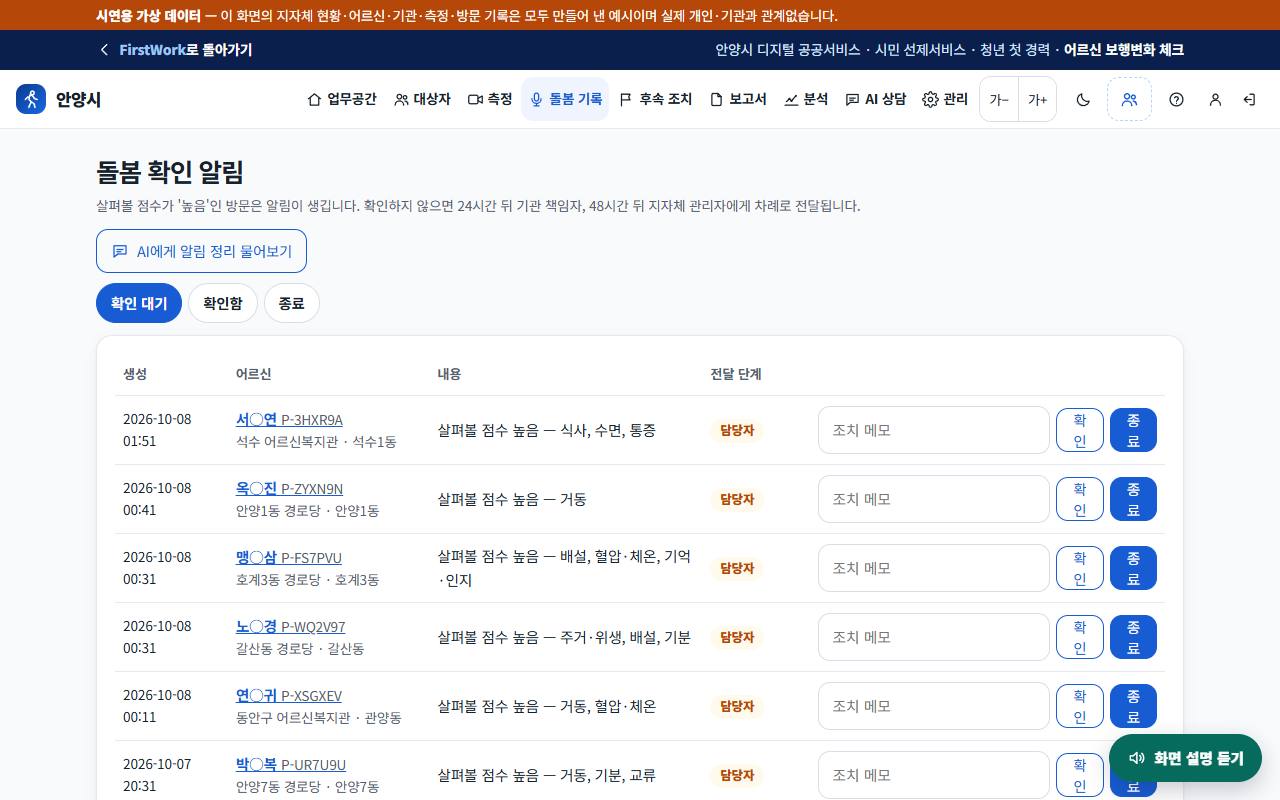Open 노○경 P-WQ2V97 profile link
This screenshot has height=800, width=1280.
pyautogui.click(x=291, y=626)
